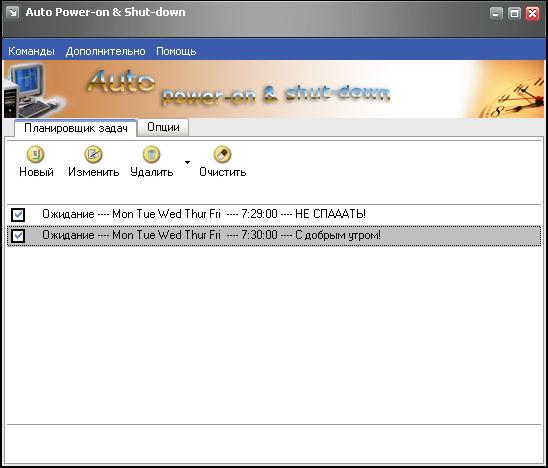The height and width of the screenshot is (468, 548).
Task: Maximize the Auto Power-on & Shut-down window
Action: click(514, 14)
